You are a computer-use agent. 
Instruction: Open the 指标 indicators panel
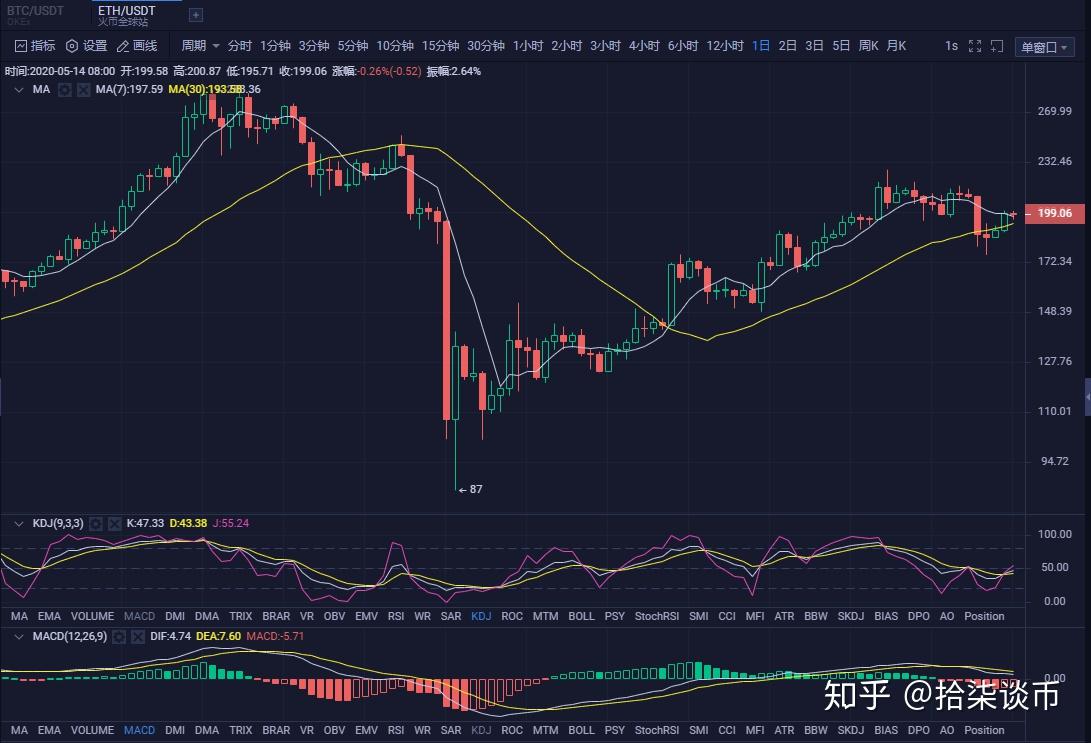35,46
